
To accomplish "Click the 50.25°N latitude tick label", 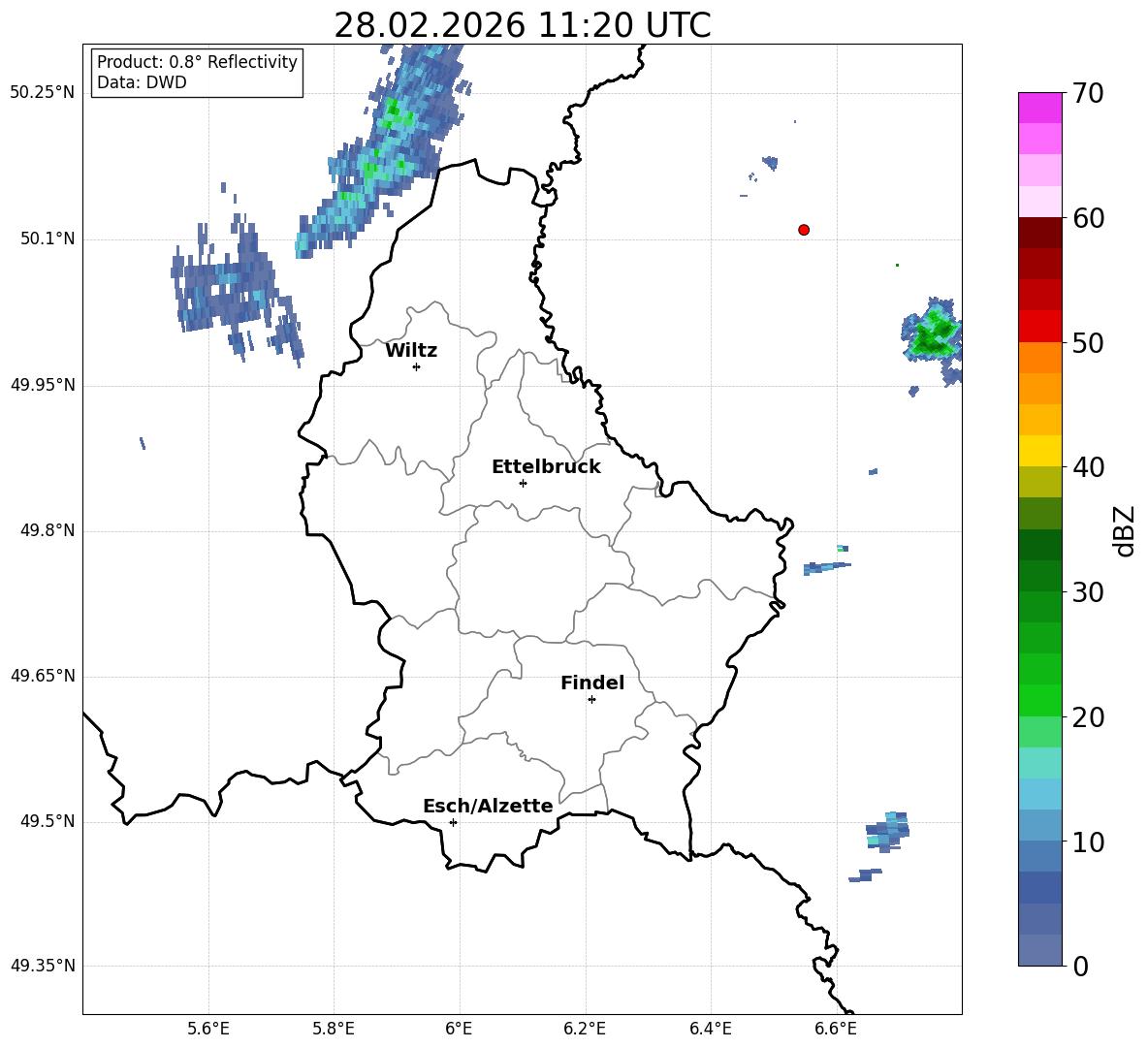I will [43, 93].
